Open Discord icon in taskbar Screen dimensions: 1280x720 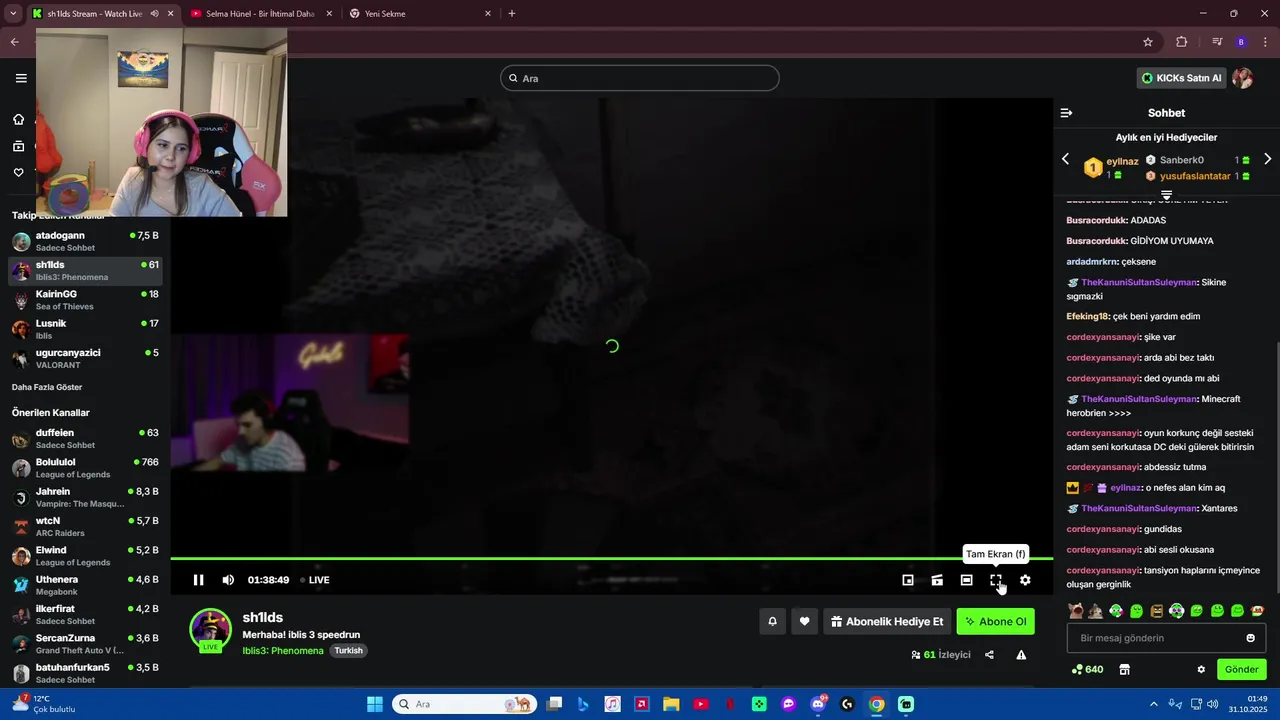pos(818,704)
